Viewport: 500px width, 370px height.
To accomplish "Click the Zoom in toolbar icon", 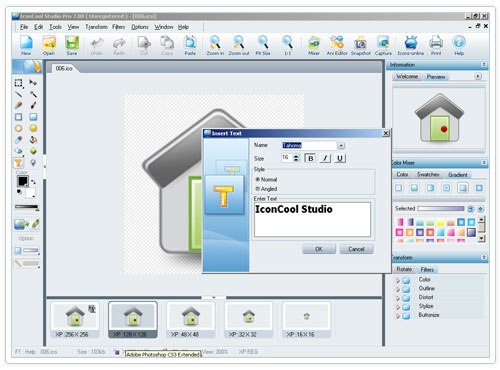I will coord(215,45).
